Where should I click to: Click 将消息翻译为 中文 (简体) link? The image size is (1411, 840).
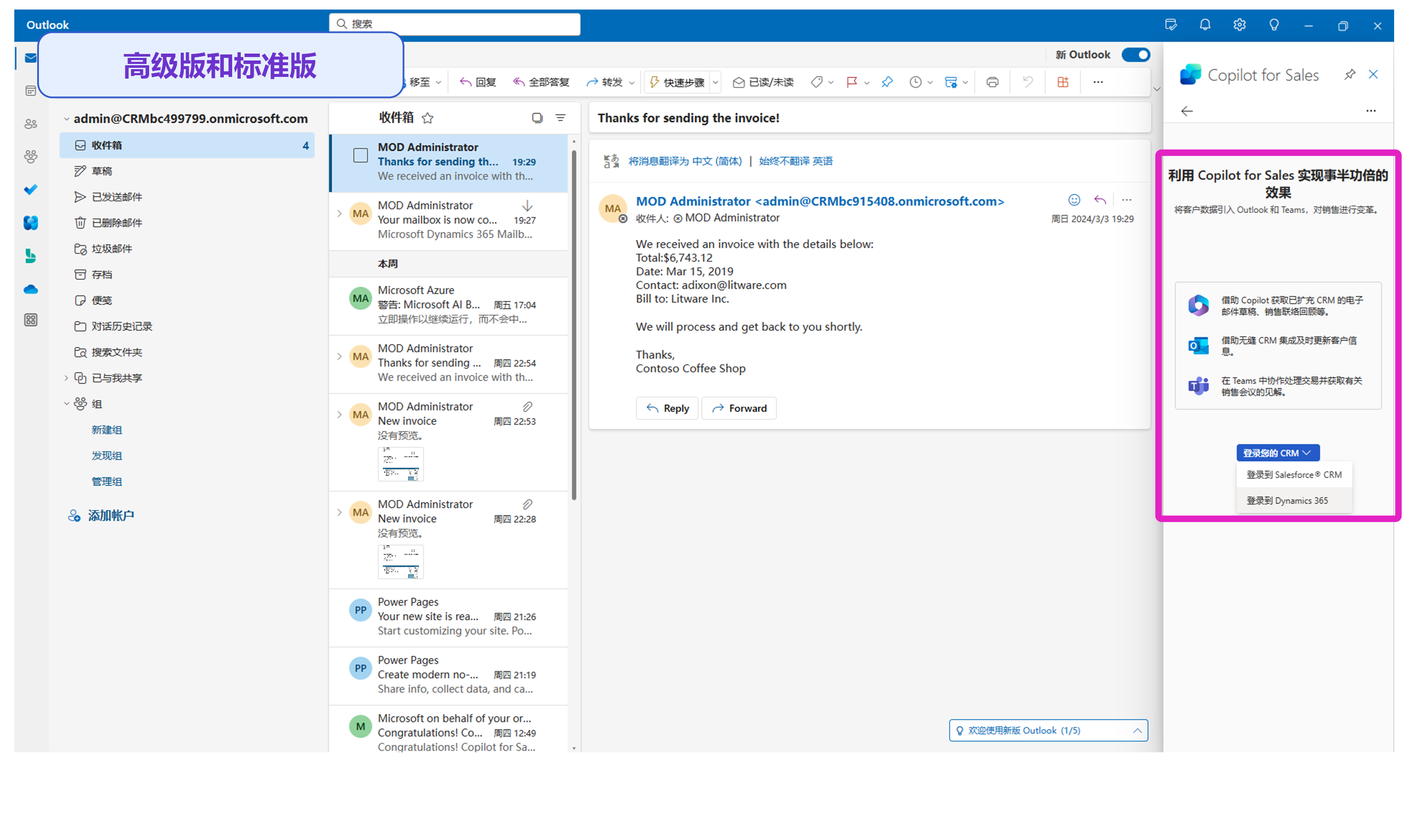click(685, 161)
